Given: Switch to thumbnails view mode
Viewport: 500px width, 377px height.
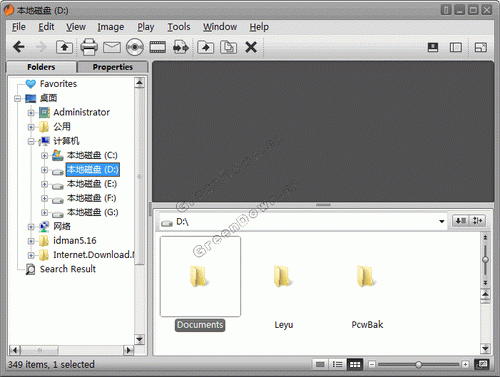Looking at the screenshot, I should pos(355,365).
